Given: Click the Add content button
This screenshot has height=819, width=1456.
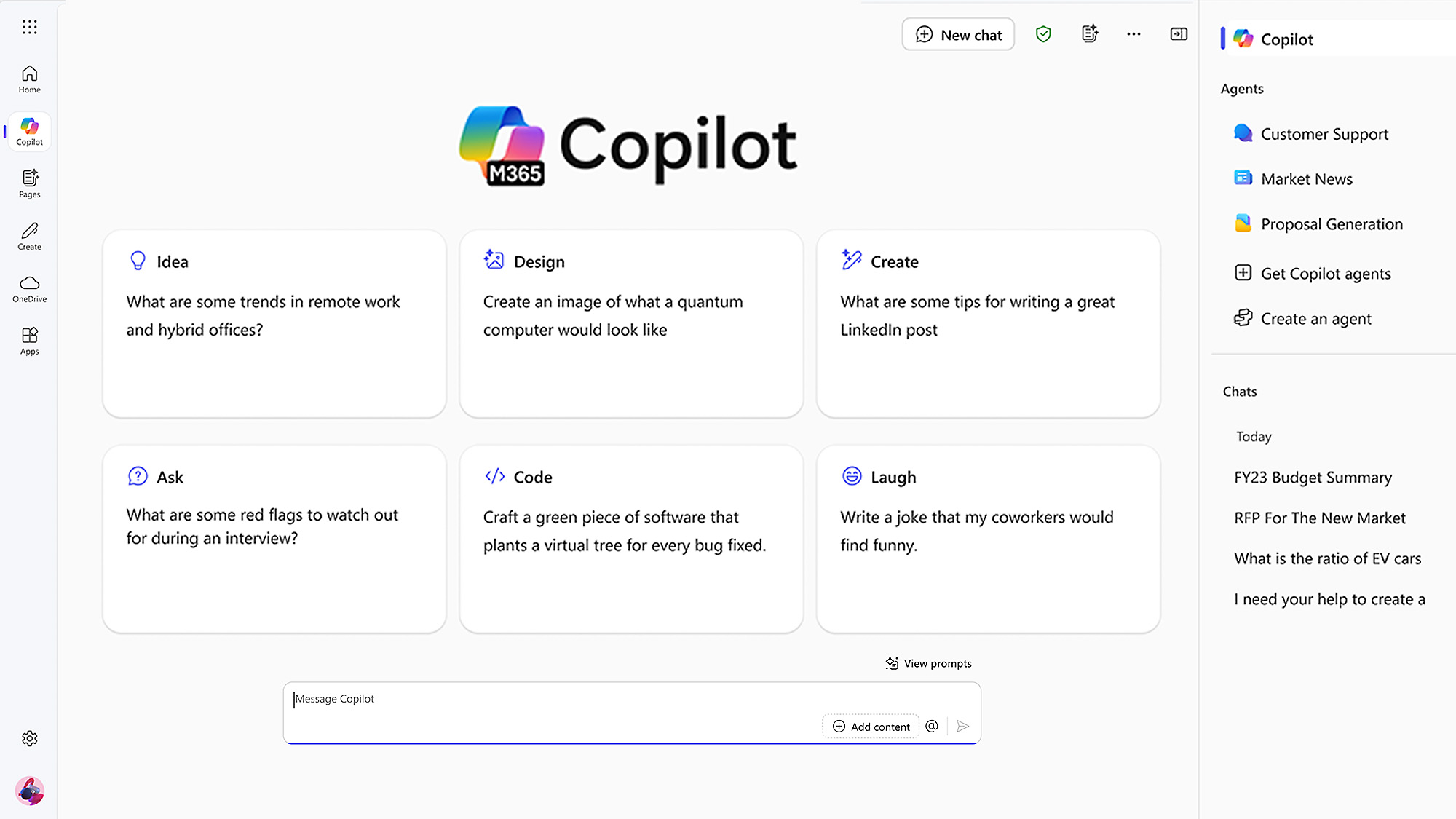Looking at the screenshot, I should tap(871, 727).
